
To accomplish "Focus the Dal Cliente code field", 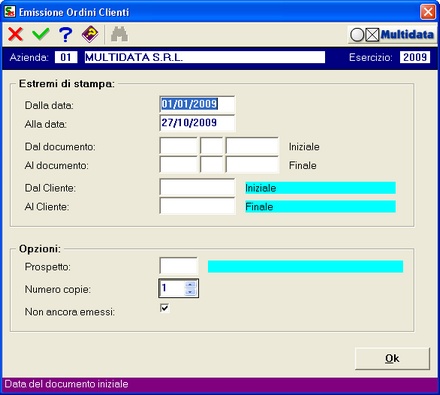I will pyautogui.click(x=197, y=187).
